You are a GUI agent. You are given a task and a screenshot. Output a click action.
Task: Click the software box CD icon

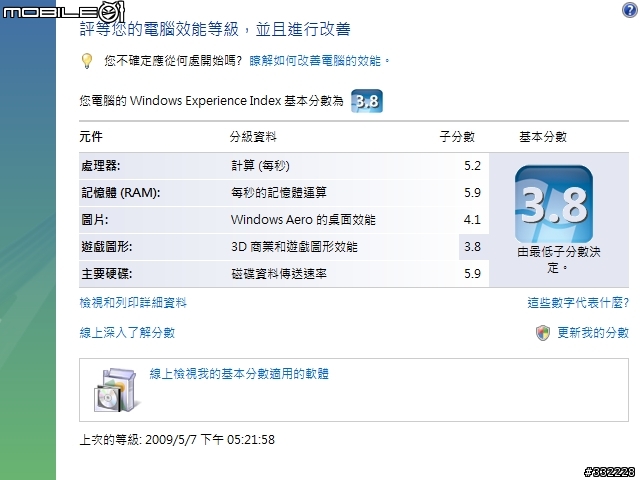(x=116, y=390)
